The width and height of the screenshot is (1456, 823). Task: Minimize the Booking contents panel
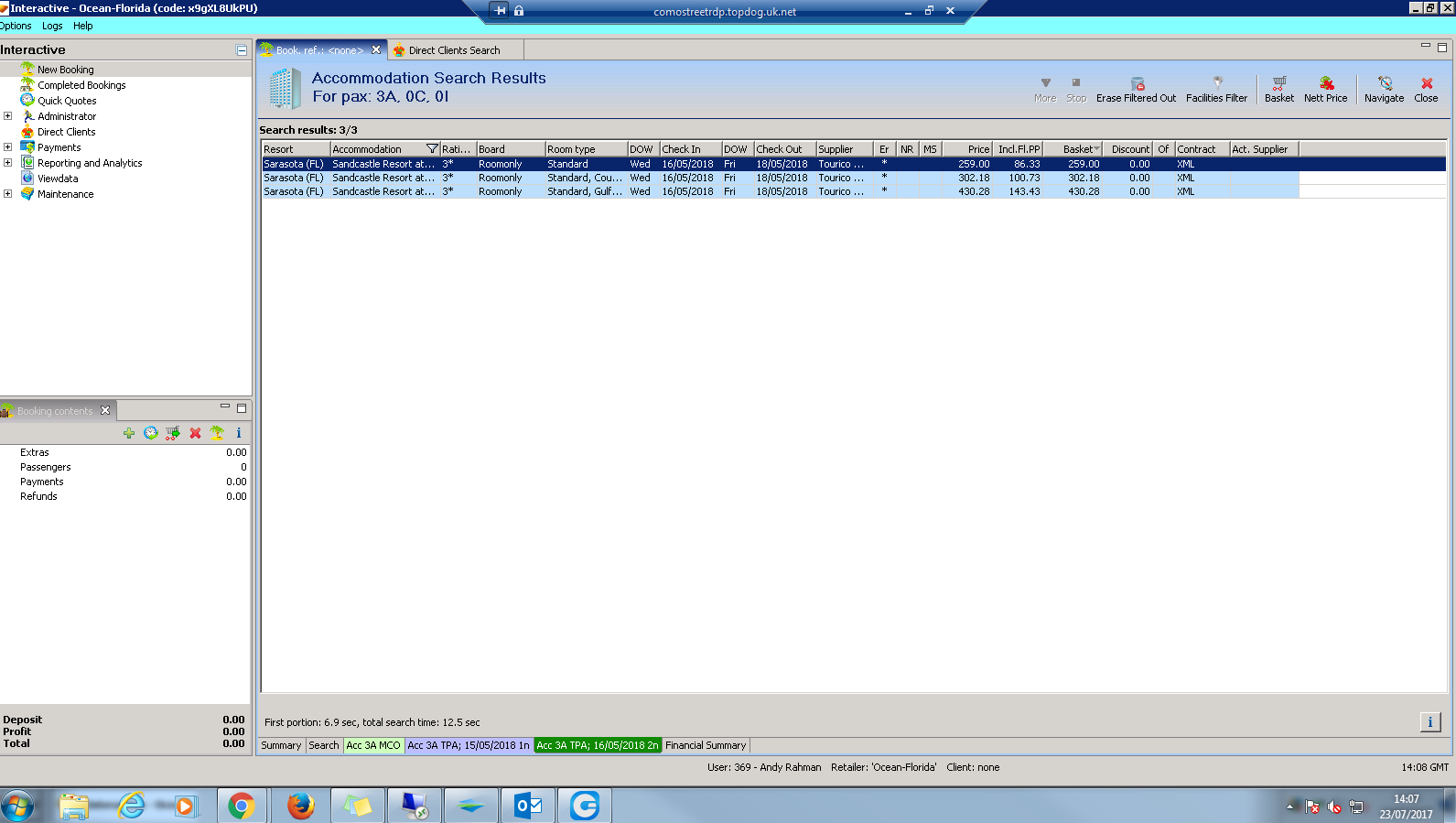pos(225,406)
